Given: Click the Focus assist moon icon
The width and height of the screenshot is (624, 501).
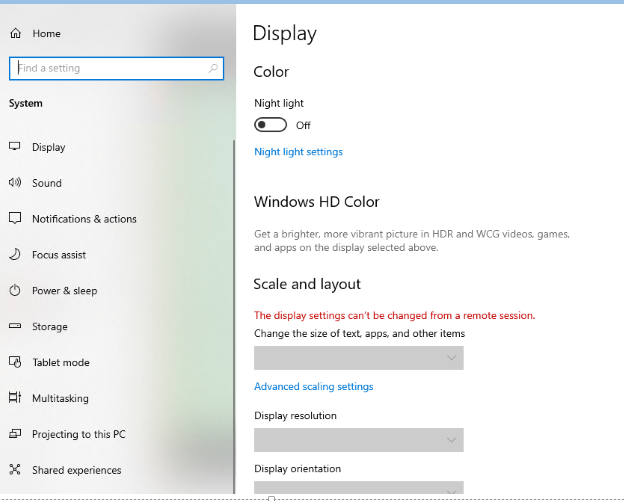Looking at the screenshot, I should (15, 254).
